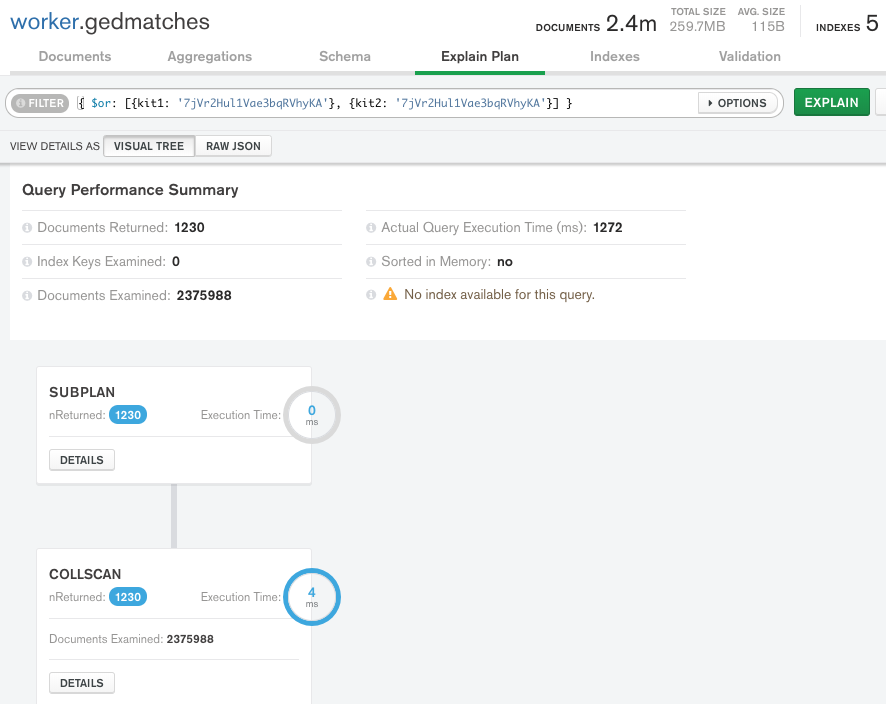The width and height of the screenshot is (886, 704).
Task: Open the Documents tab
Action: (75, 57)
